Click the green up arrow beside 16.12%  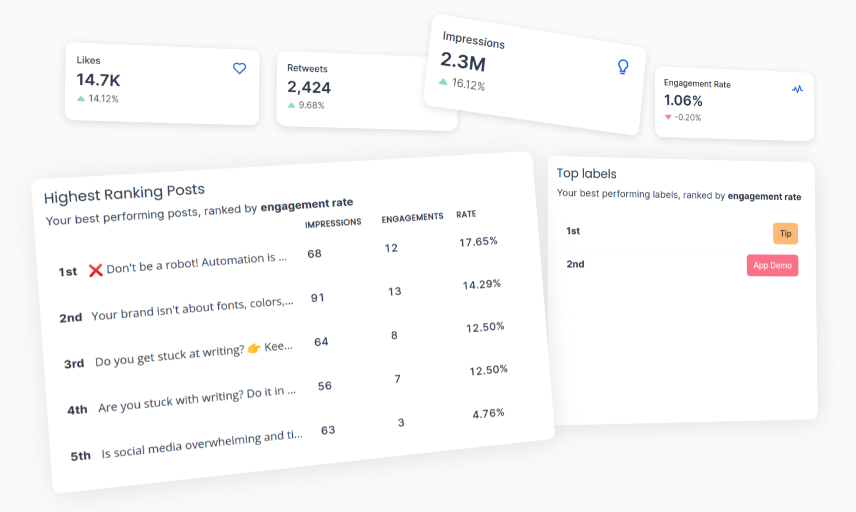[x=443, y=81]
